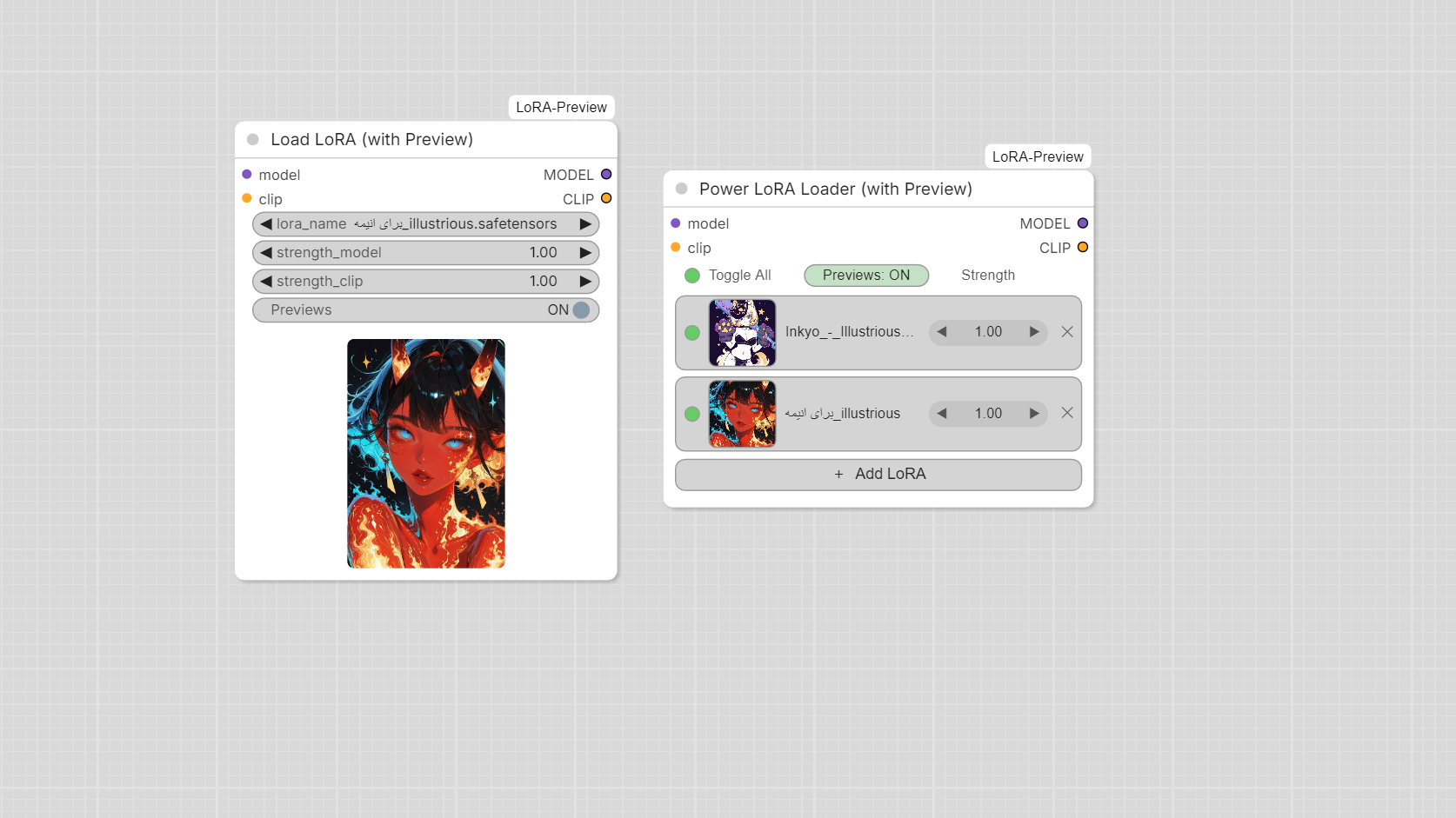This screenshot has width=1456, height=818.
Task: Click the clip input dot on Power LoRA Loader
Action: coord(676,247)
